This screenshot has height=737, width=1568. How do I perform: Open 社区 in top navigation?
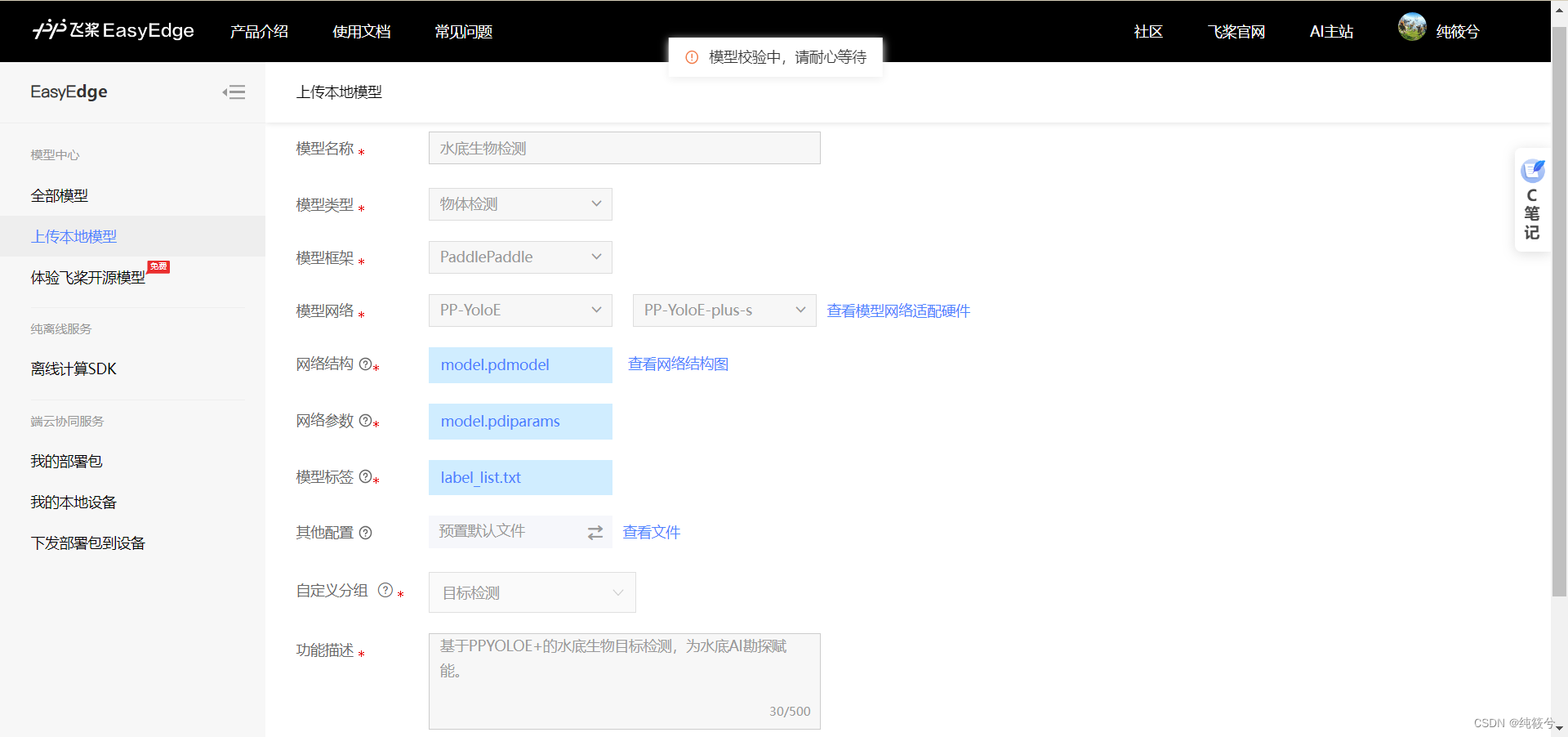pyautogui.click(x=1148, y=31)
